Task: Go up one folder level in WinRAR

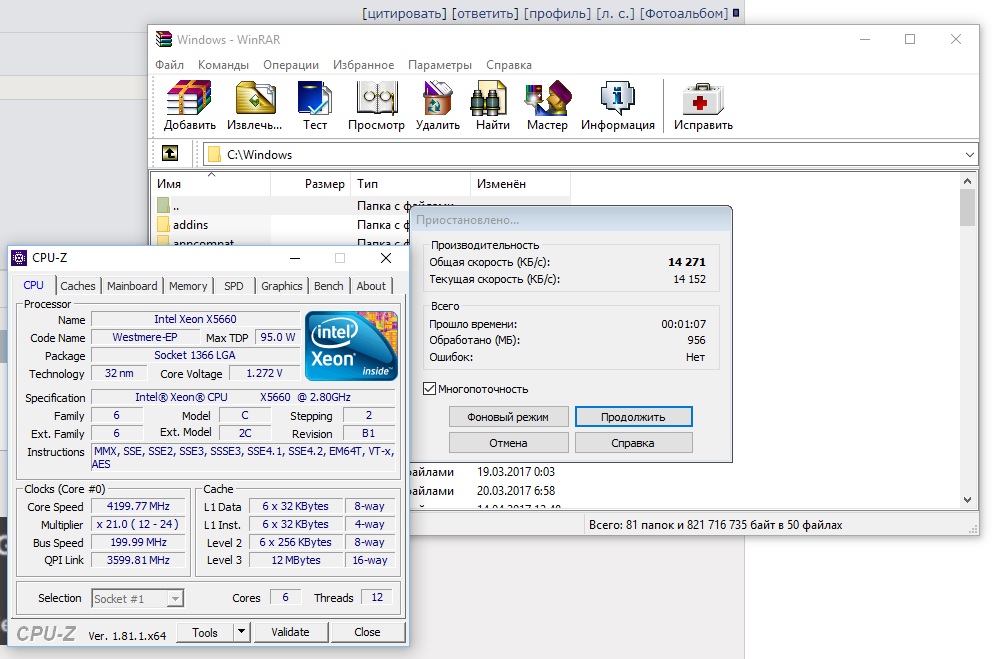Action: coord(170,153)
